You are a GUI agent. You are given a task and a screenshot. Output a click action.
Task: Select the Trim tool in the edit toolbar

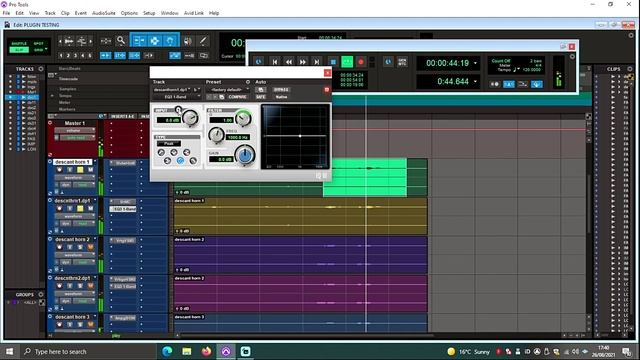tap(139, 40)
